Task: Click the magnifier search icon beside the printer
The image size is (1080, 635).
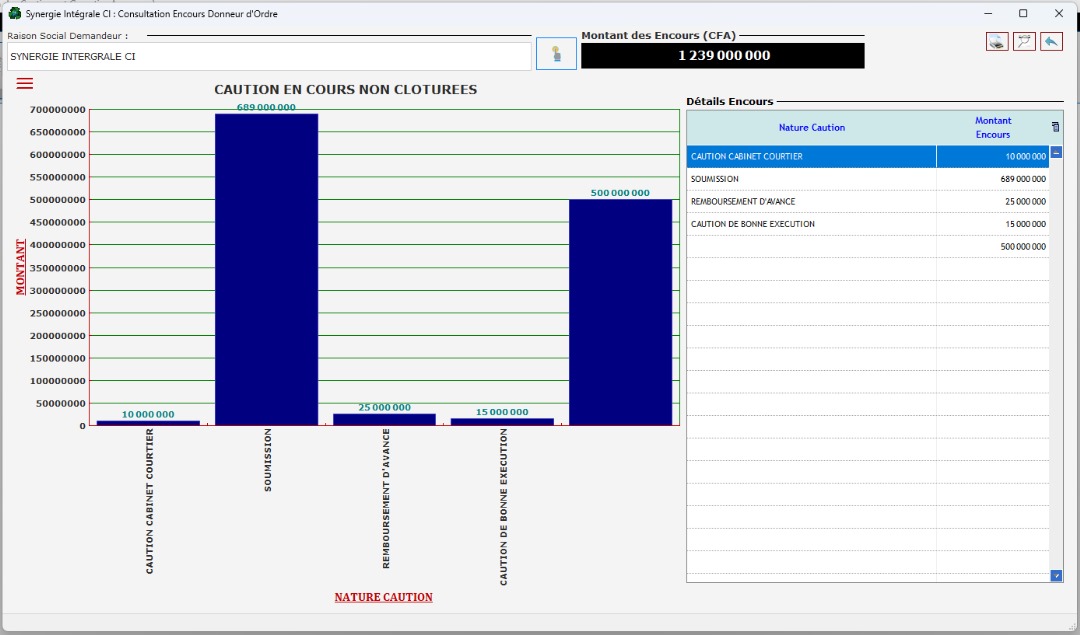Action: click(1024, 42)
